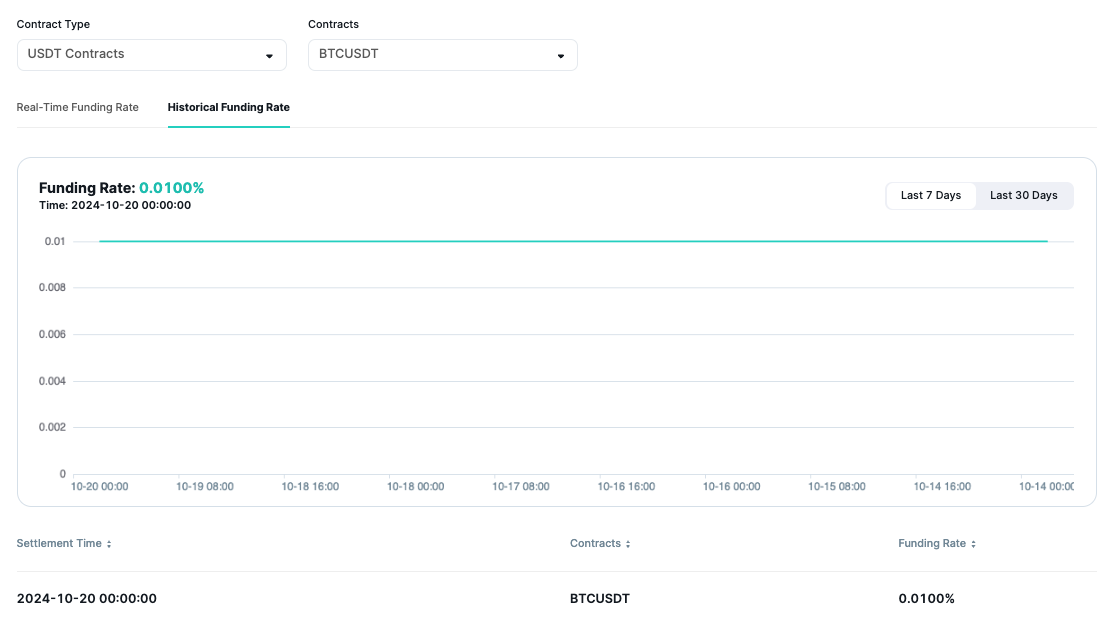Expand the Contracts BTCUSDT dropdown
The image size is (1113, 625).
click(x=442, y=55)
